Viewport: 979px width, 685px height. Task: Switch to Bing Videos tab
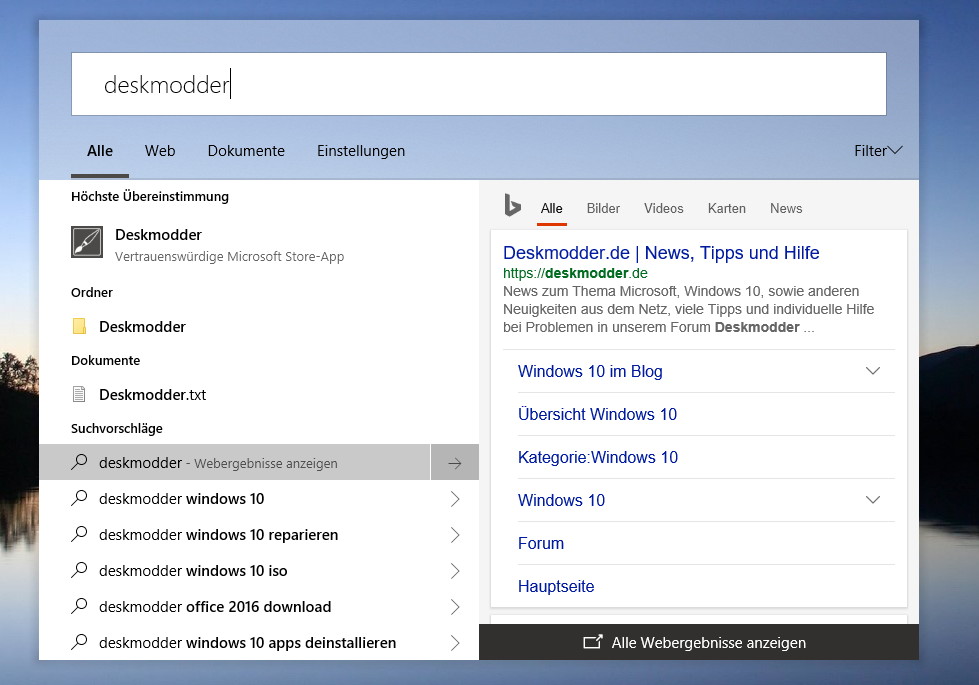(664, 209)
